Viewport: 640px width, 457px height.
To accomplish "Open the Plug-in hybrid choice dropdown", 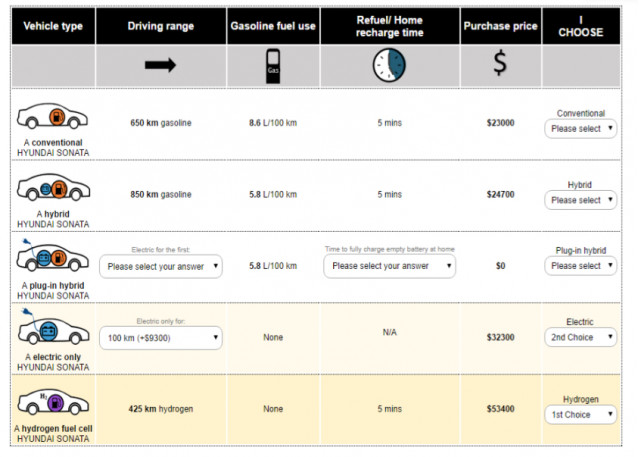I will pos(580,266).
